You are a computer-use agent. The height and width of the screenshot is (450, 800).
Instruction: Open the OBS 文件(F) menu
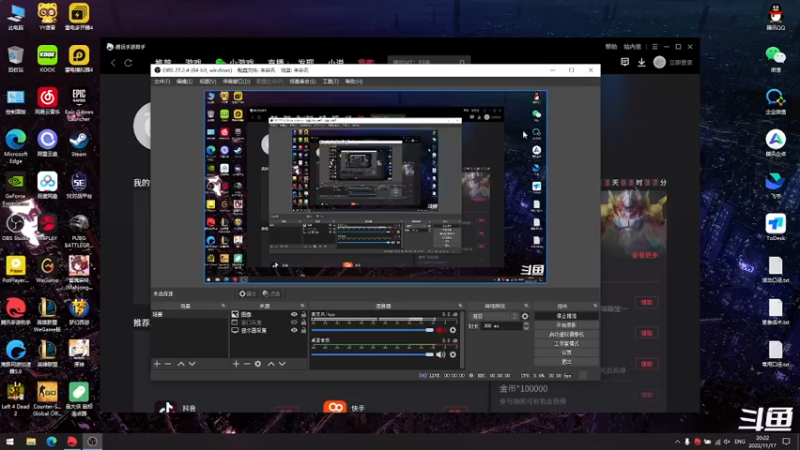point(162,82)
